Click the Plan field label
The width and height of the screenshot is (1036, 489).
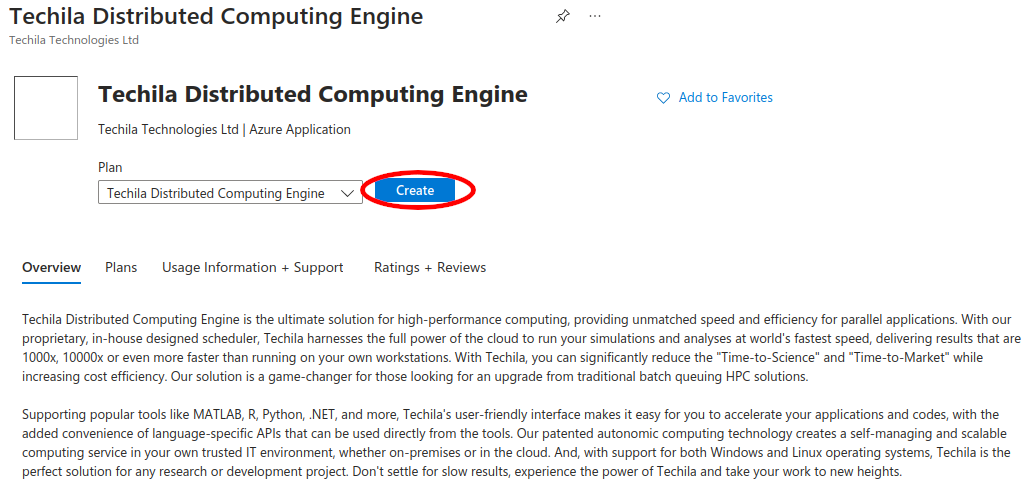pos(110,167)
